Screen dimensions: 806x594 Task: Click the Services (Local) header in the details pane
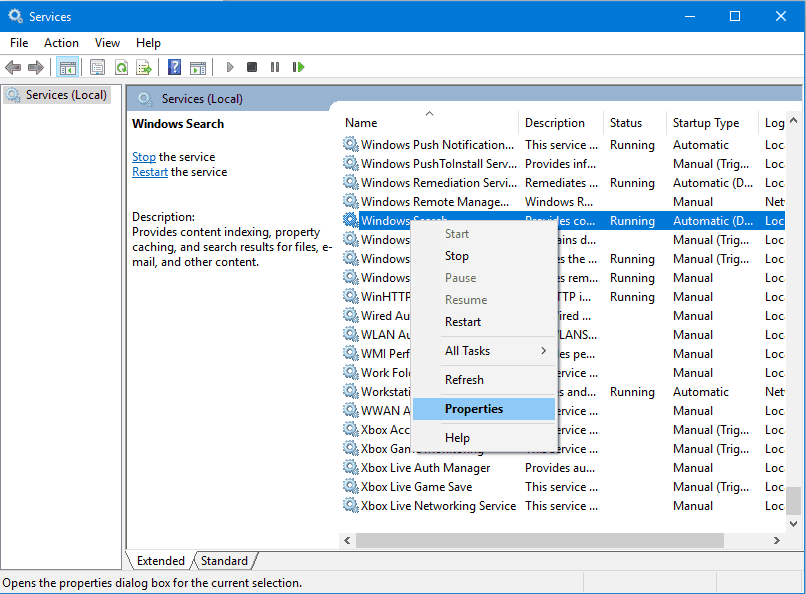tap(202, 99)
